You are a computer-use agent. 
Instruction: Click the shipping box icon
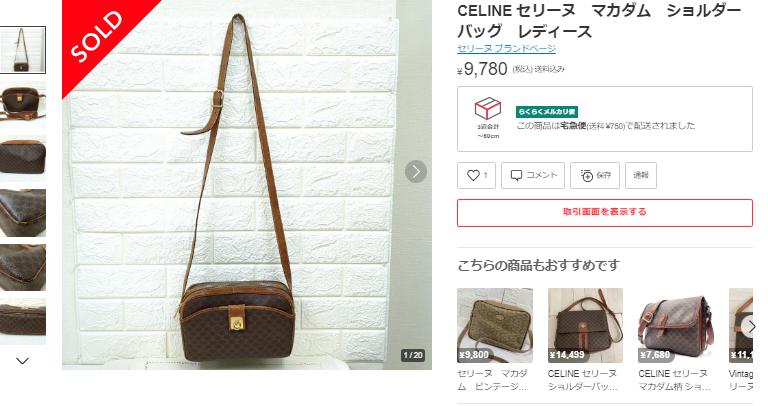[487, 108]
